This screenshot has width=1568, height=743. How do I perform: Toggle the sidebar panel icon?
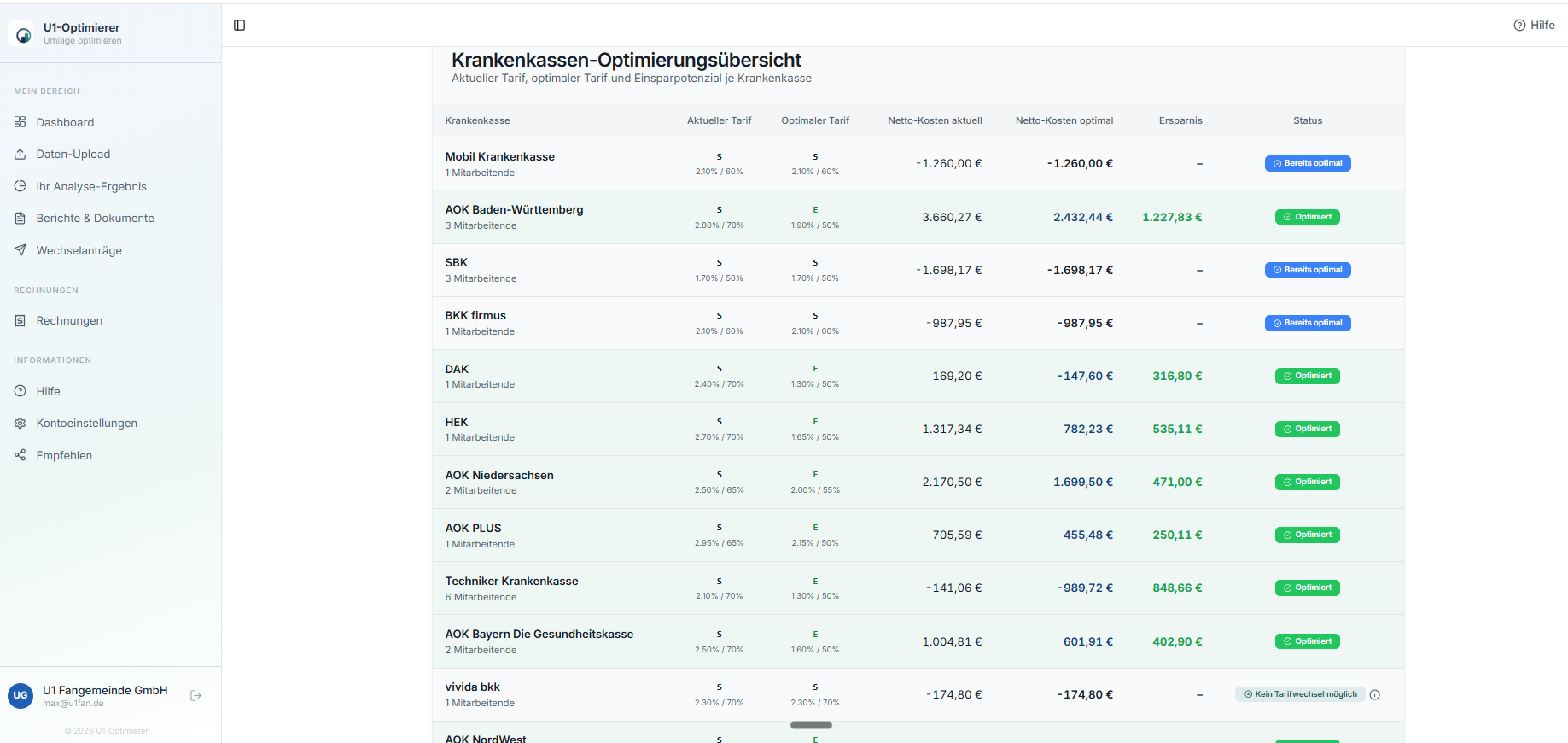[240, 26]
